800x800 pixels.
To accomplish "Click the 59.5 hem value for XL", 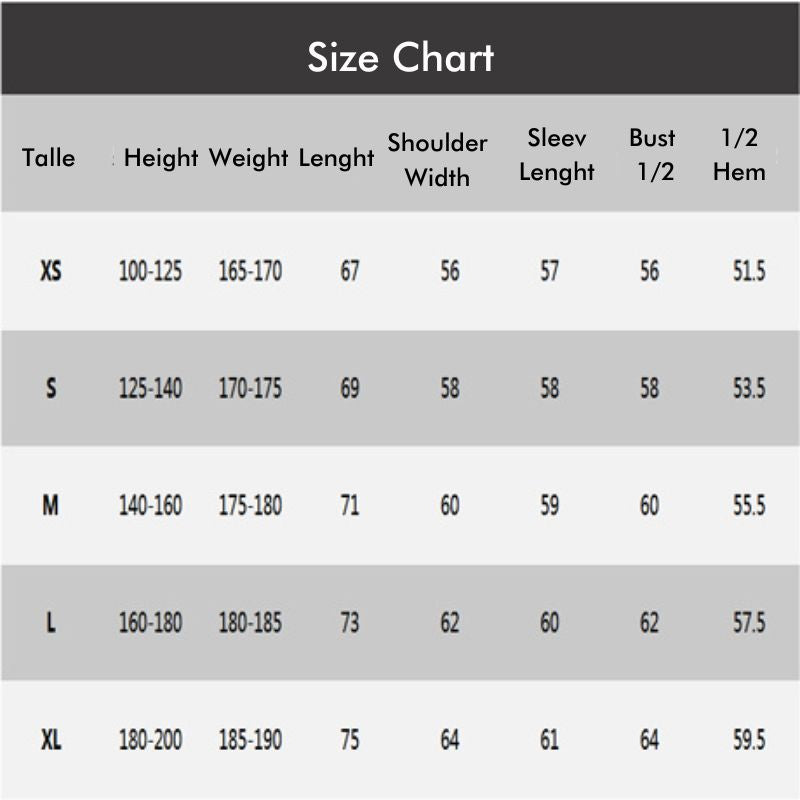I will point(748,741).
